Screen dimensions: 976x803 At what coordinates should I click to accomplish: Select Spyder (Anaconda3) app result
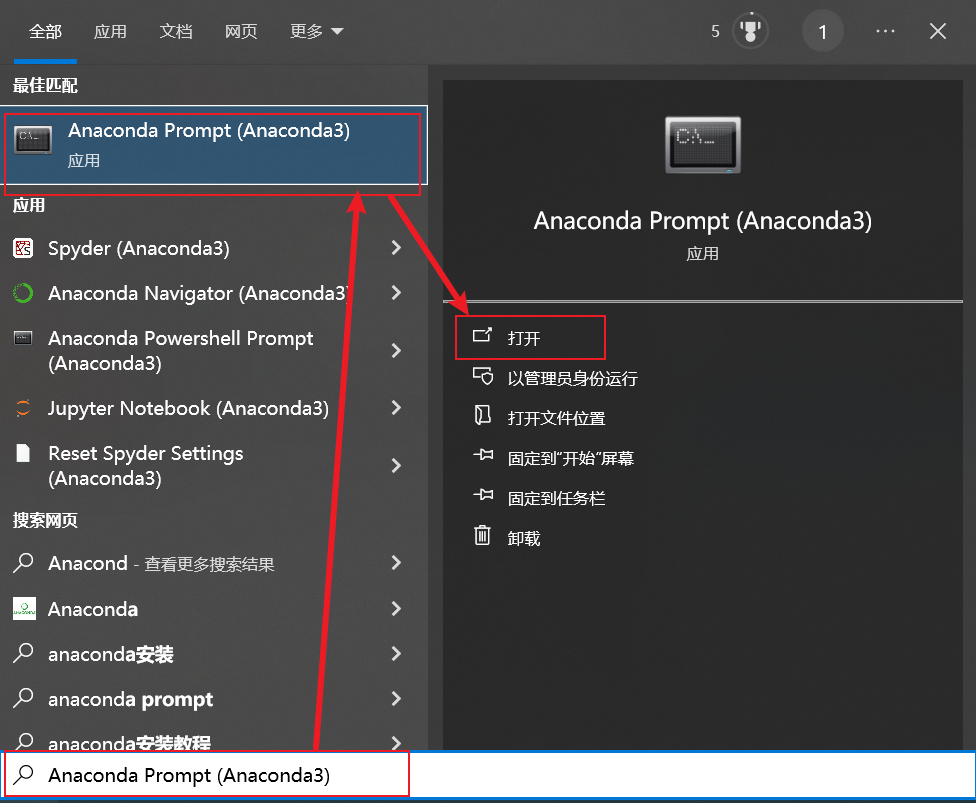pos(214,248)
